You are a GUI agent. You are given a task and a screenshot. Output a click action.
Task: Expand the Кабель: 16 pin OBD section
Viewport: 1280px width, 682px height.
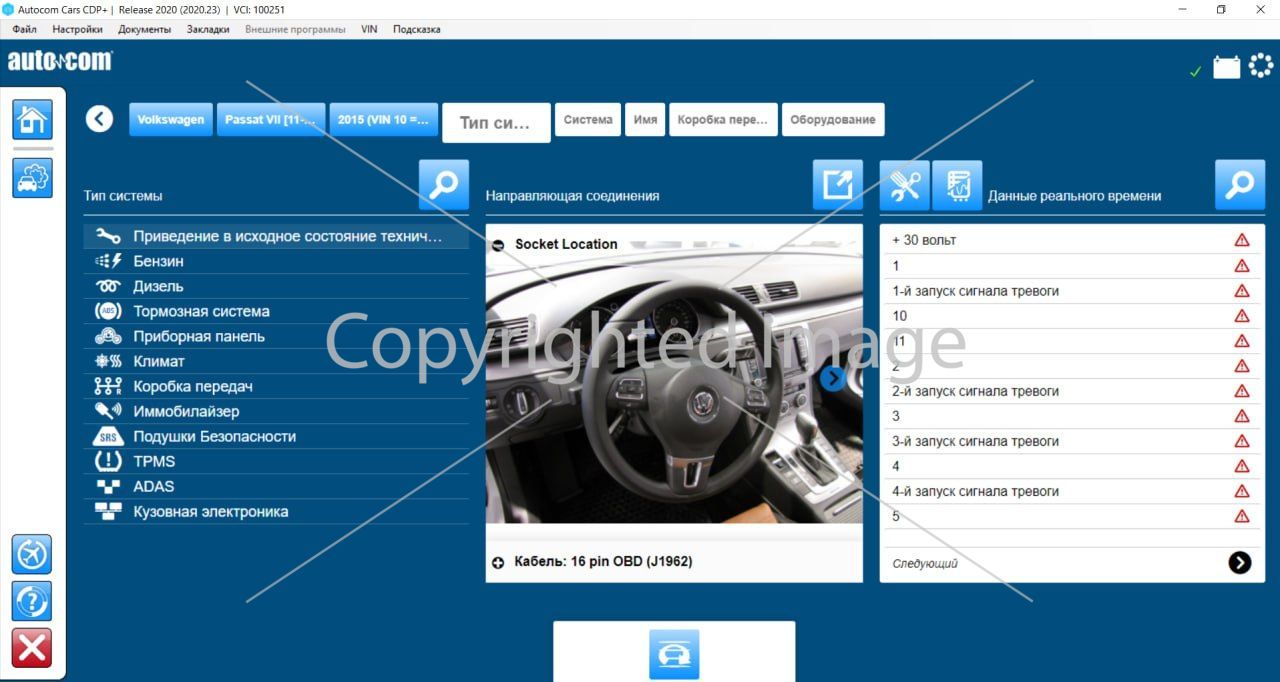pos(498,563)
